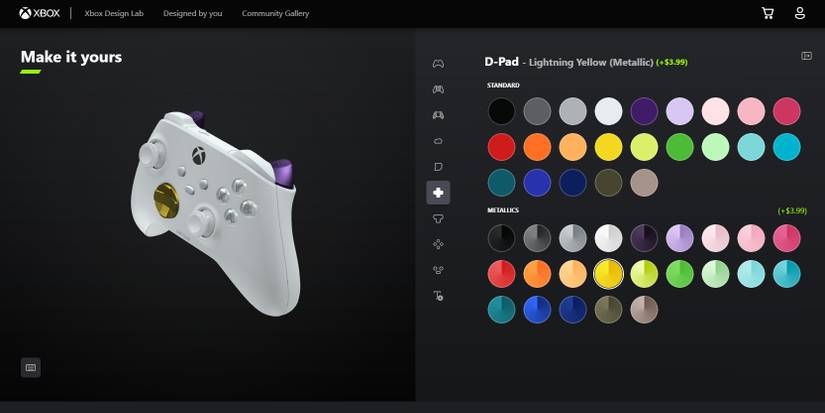This screenshot has height=413, width=825.
Task: Open the user account profile
Action: (x=800, y=13)
